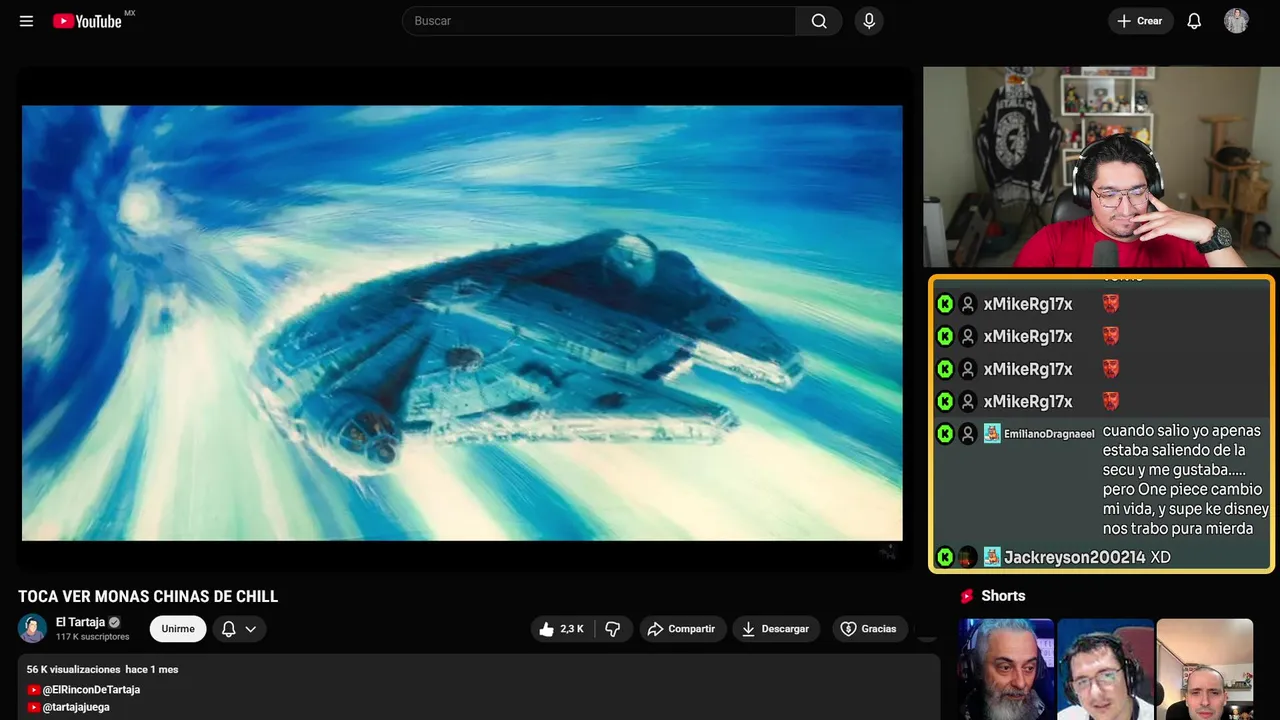Screen dimensions: 1280x720
Task: Go to YouTube home via the logo
Action: tap(88, 21)
